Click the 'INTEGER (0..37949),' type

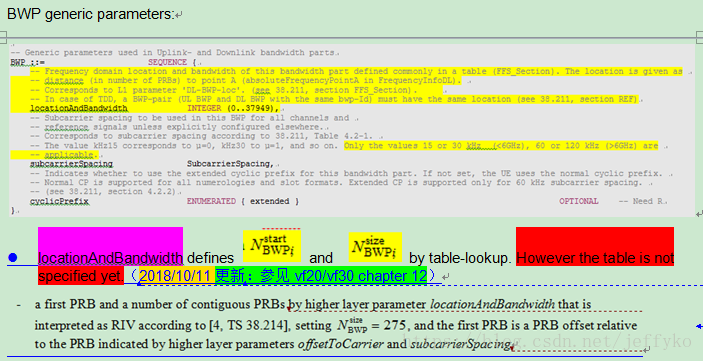(233, 109)
